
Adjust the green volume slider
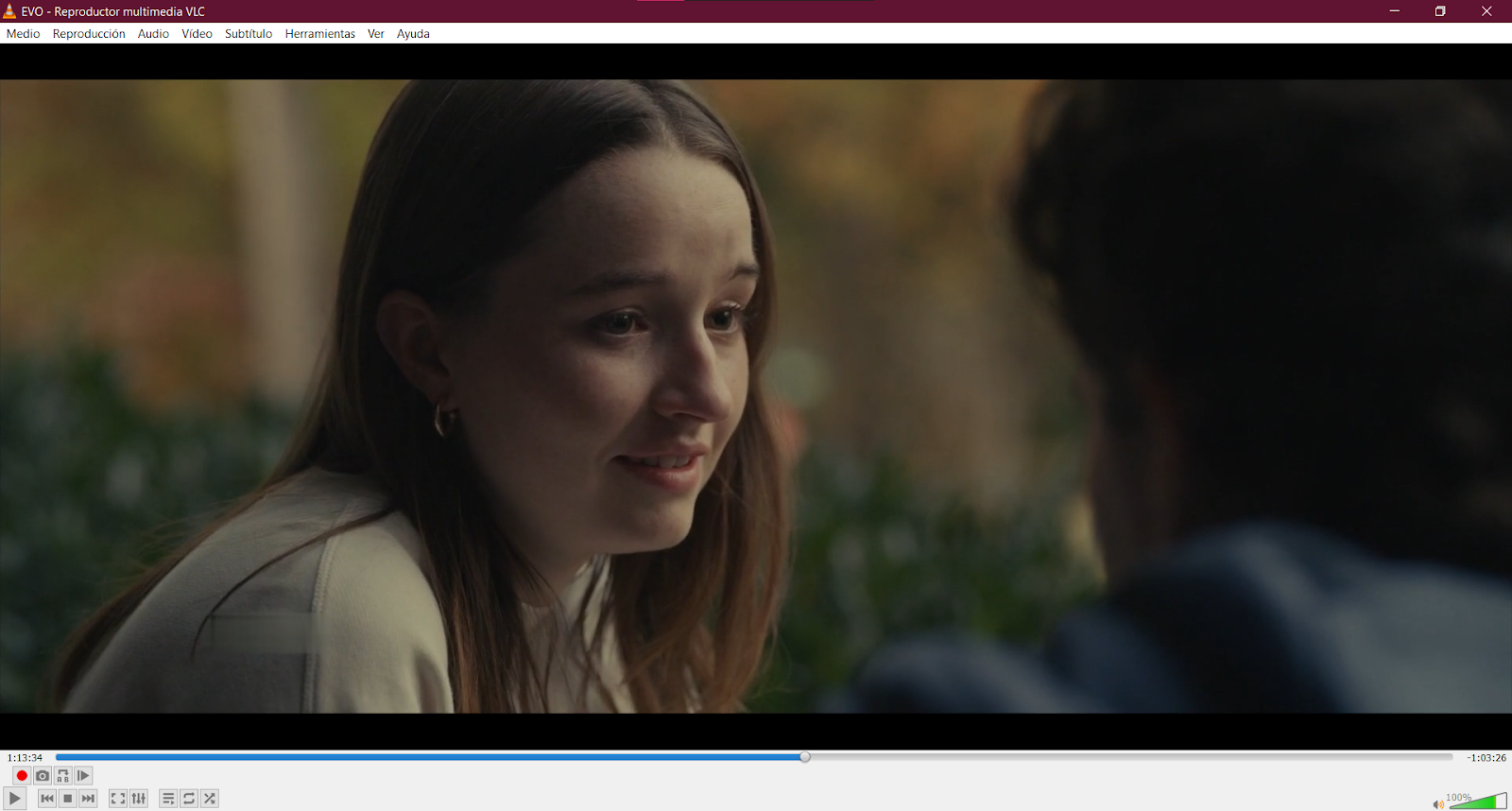1477,801
